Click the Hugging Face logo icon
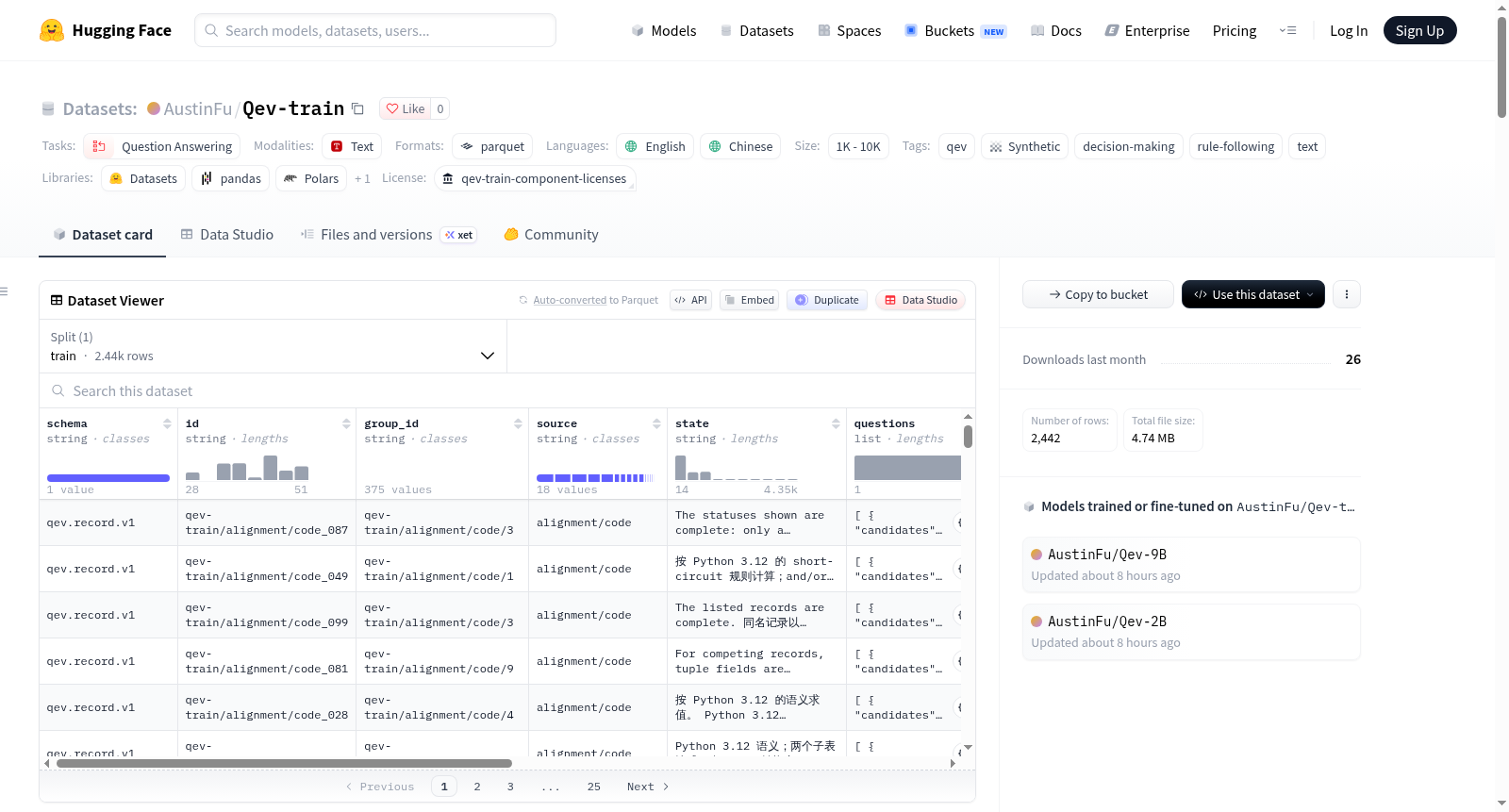 pyautogui.click(x=52, y=30)
